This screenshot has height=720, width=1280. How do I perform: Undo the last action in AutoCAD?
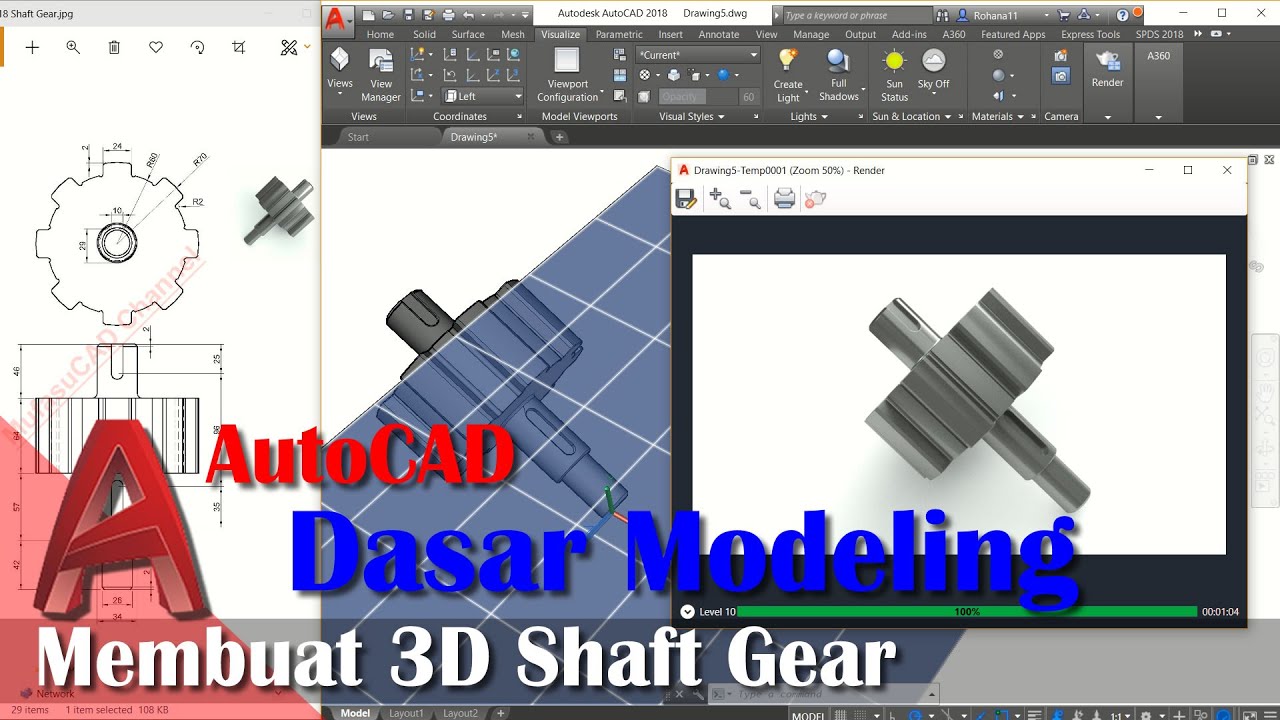469,15
